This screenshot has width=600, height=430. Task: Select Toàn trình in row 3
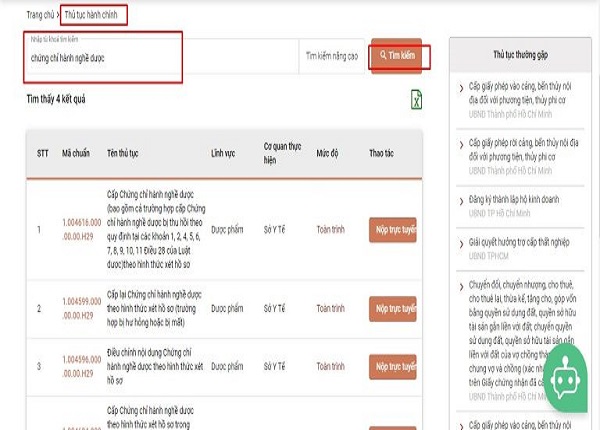pos(331,366)
